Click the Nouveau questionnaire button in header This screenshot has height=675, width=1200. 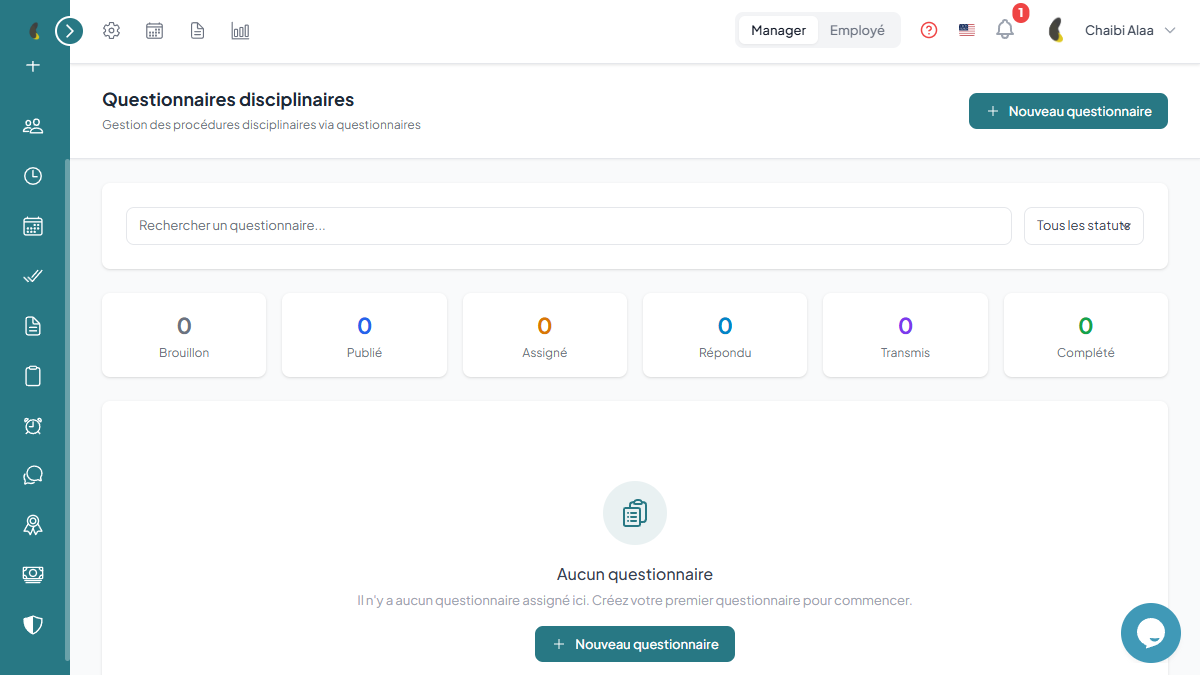click(x=1068, y=111)
